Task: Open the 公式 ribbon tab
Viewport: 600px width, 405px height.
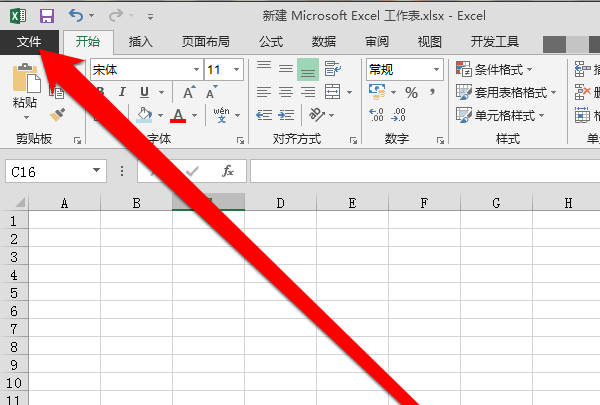Action: [x=271, y=42]
